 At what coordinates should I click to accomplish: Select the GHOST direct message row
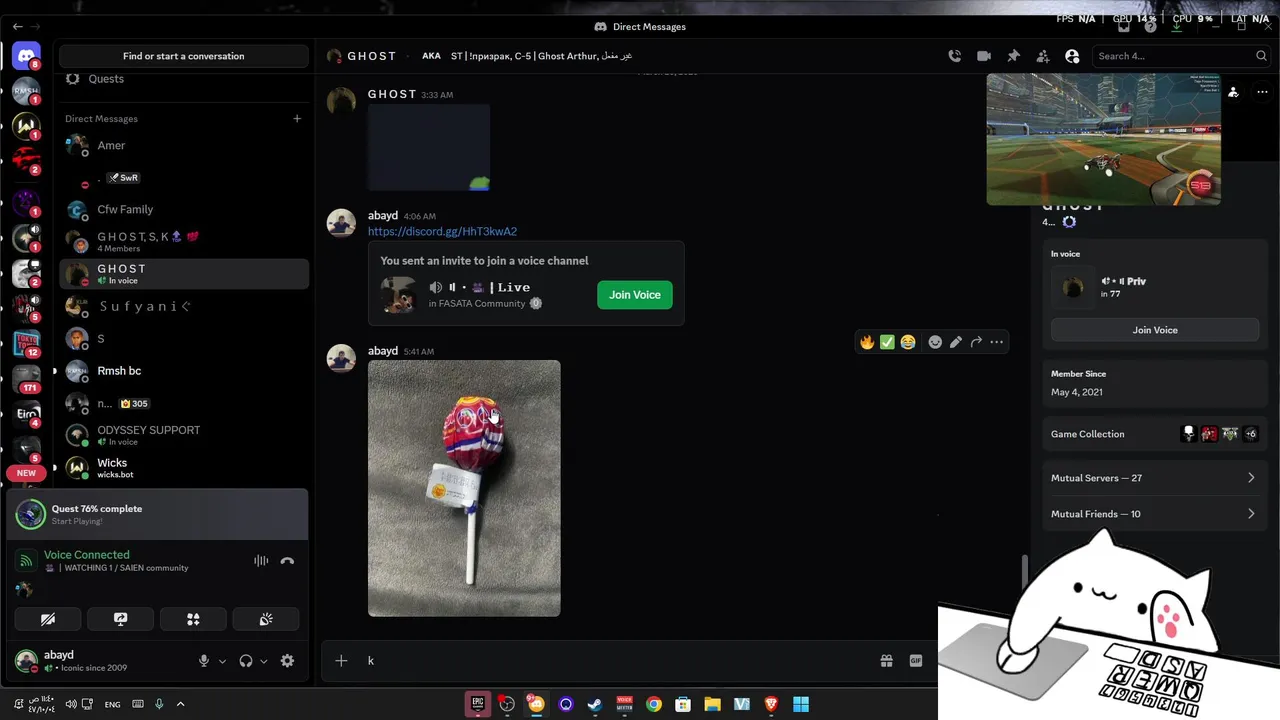coord(186,274)
